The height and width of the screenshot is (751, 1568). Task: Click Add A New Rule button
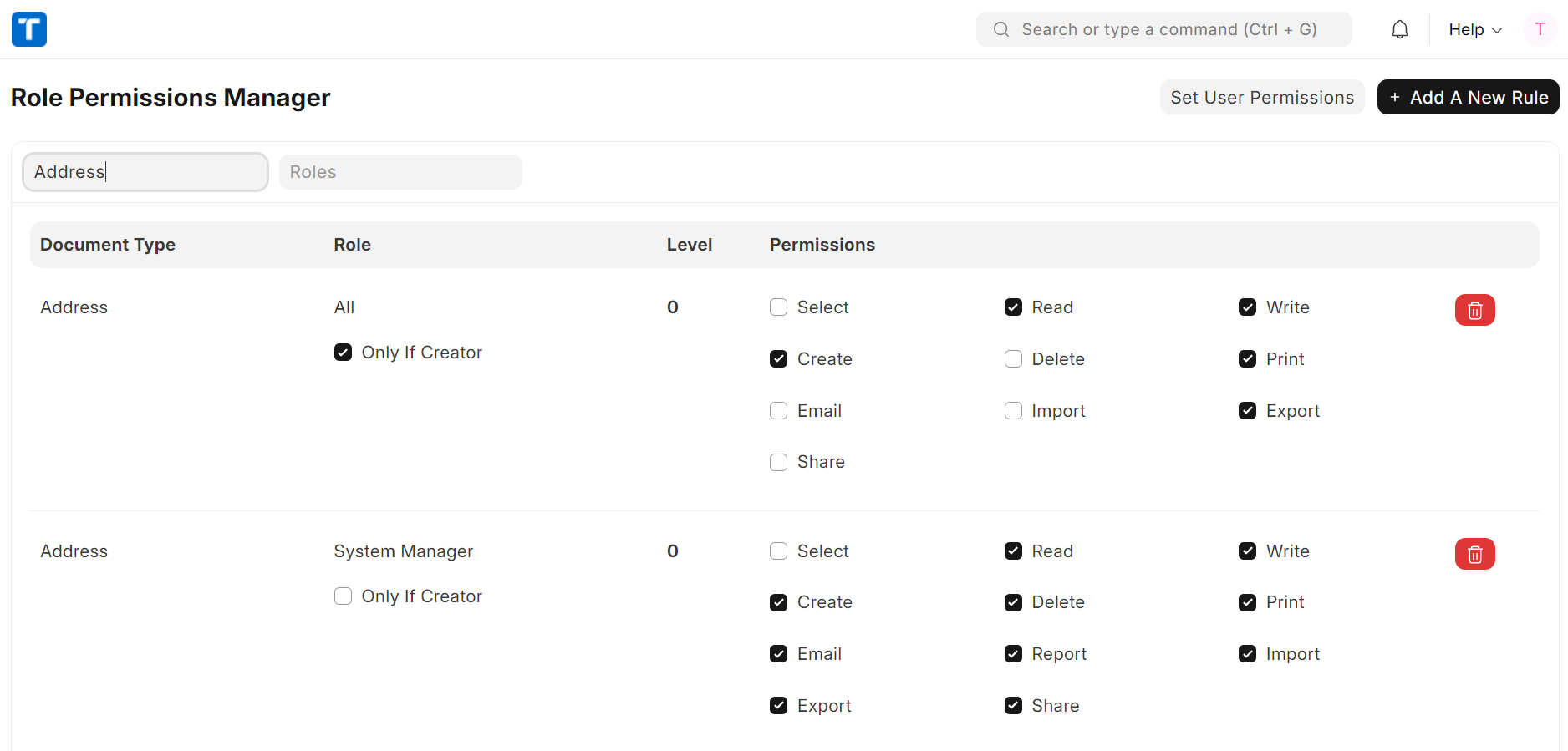[1468, 98]
